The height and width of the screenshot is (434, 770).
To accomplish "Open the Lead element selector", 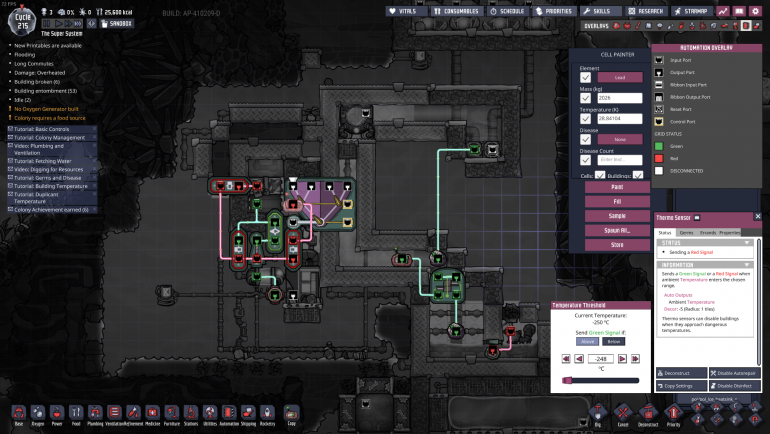I will [x=619, y=77].
